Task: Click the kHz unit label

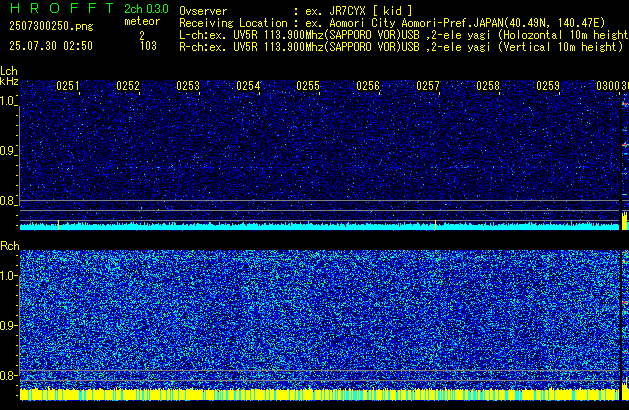Action: click(x=9, y=81)
